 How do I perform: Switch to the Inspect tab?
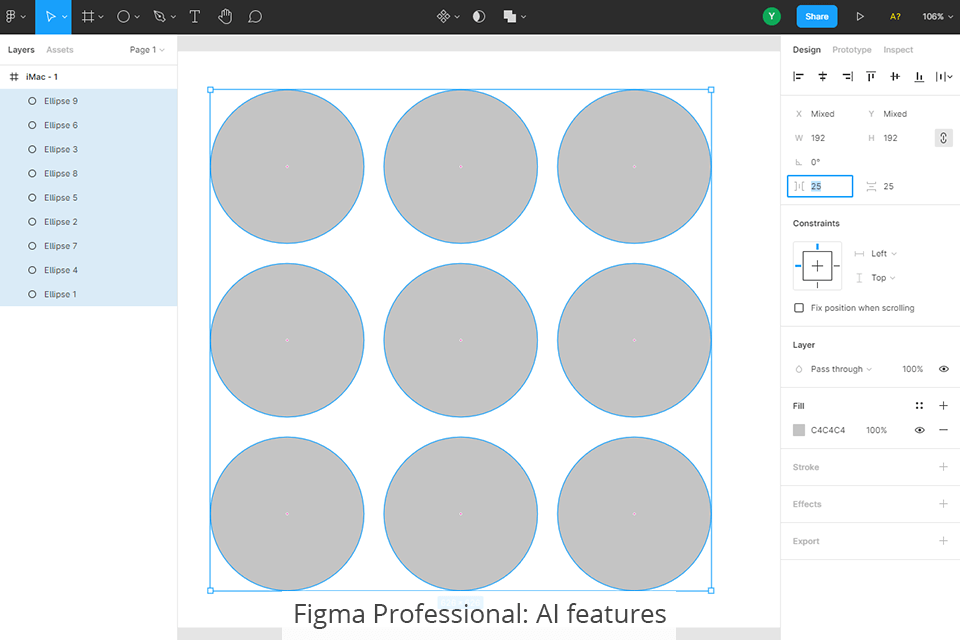(x=898, y=50)
